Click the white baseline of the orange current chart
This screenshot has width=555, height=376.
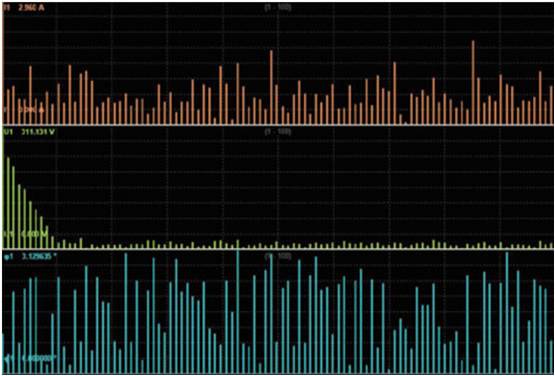click(x=278, y=125)
